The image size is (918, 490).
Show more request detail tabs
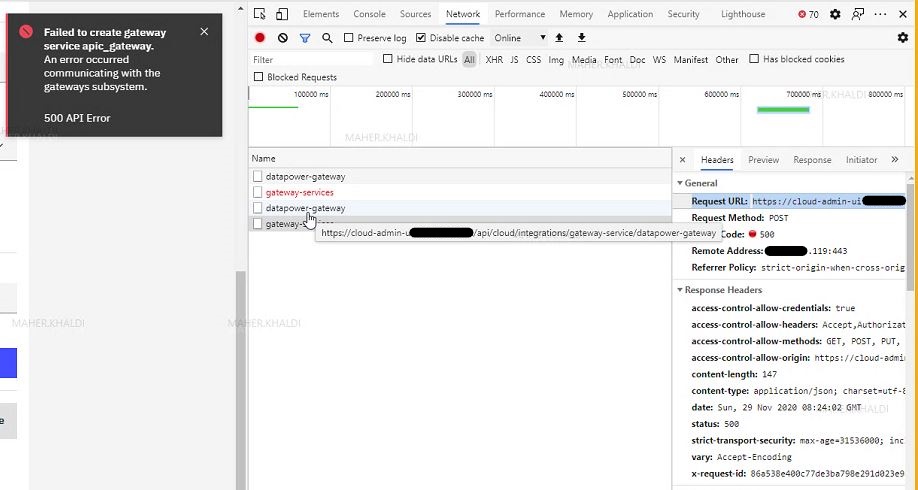tap(895, 159)
